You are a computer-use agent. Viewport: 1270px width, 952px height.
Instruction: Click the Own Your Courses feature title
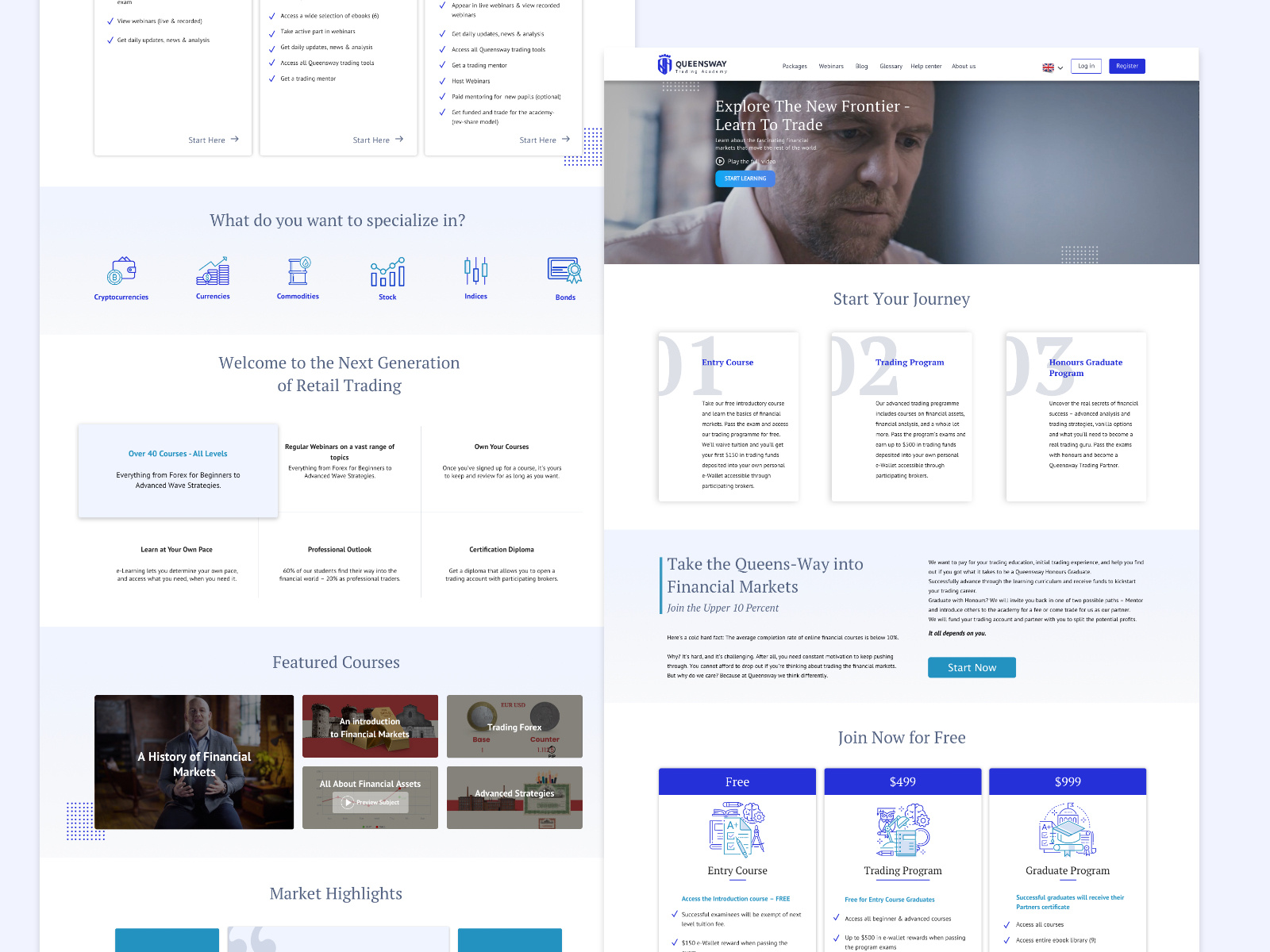[502, 447]
